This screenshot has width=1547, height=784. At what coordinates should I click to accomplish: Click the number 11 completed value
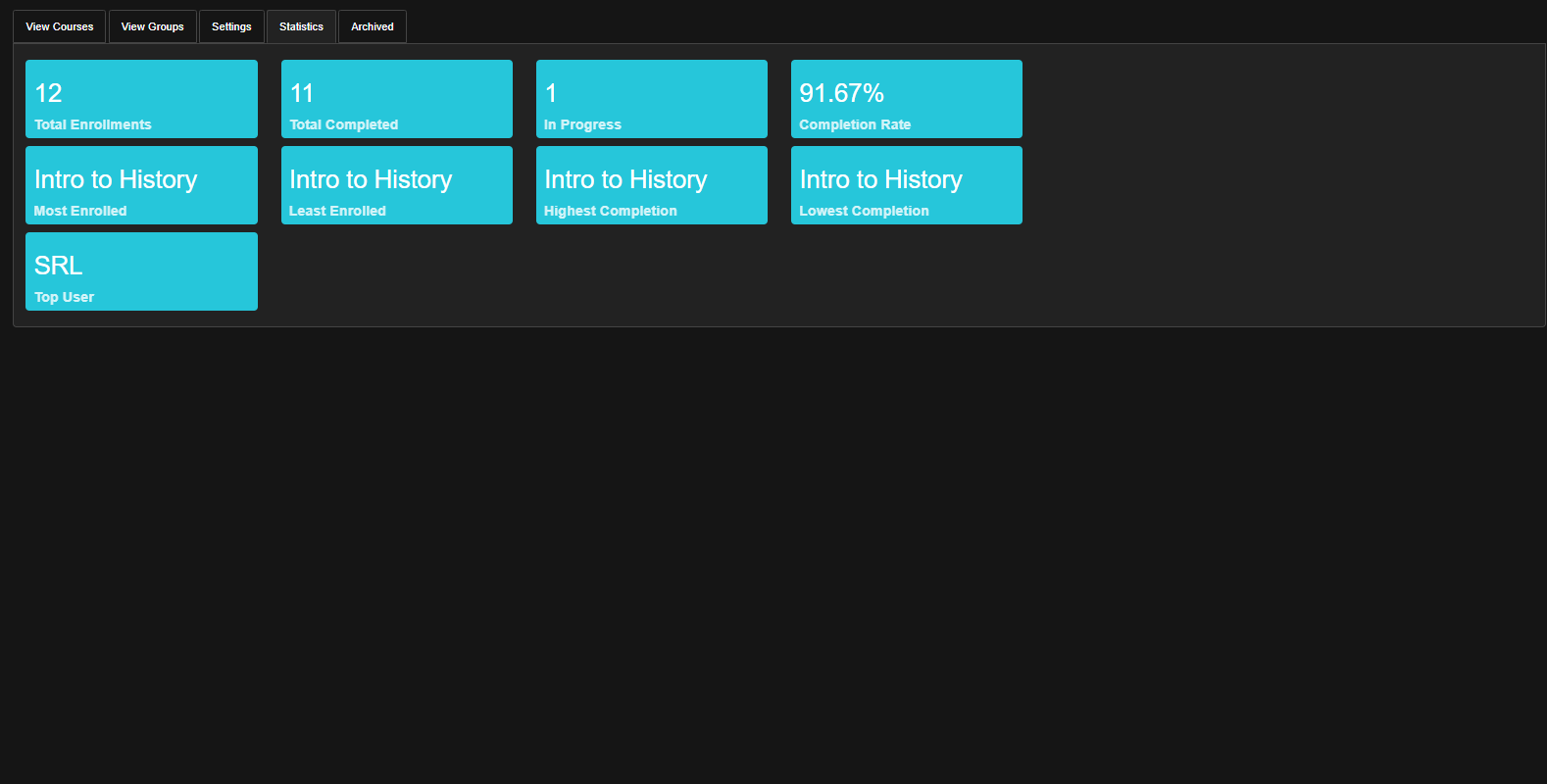[302, 93]
